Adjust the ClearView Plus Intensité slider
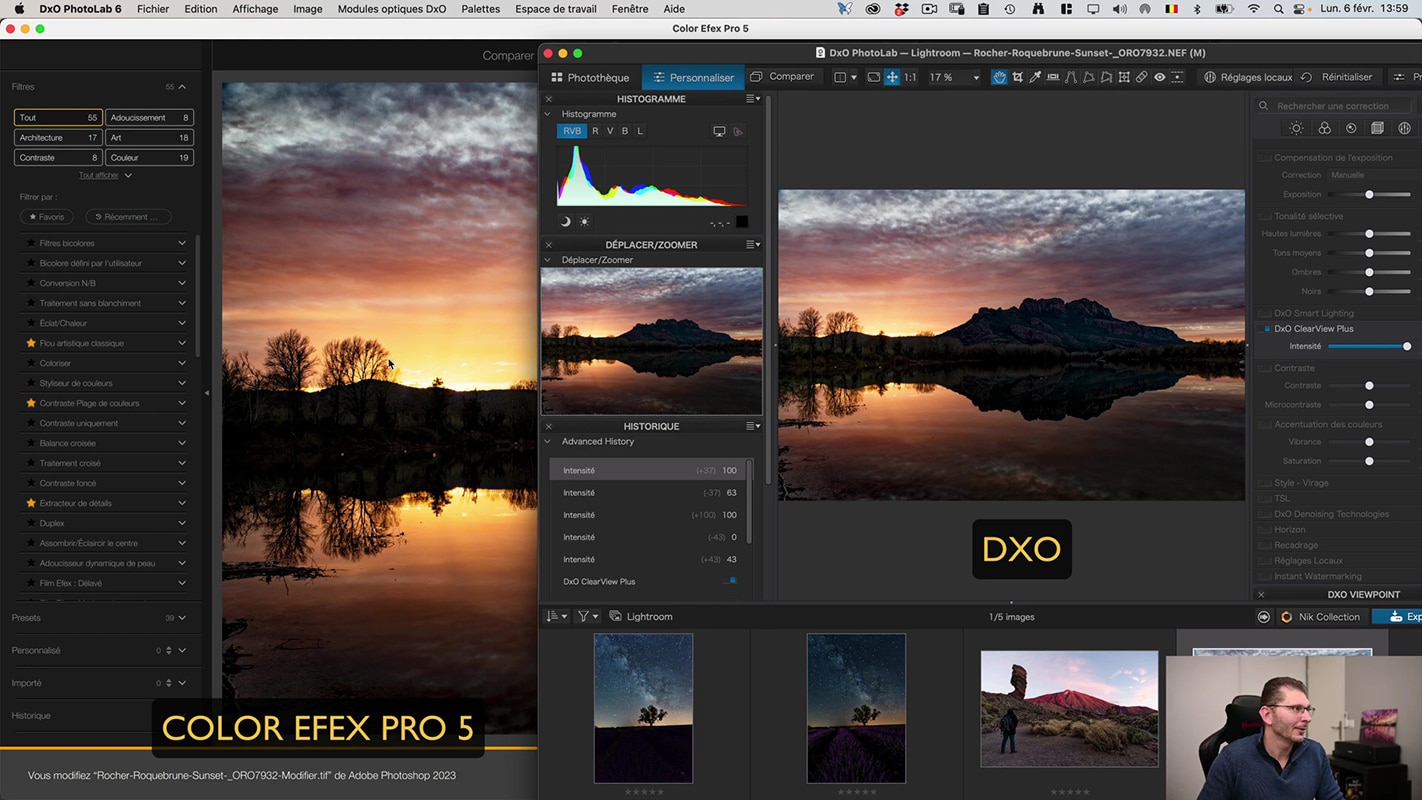1422x800 pixels. click(x=1369, y=346)
